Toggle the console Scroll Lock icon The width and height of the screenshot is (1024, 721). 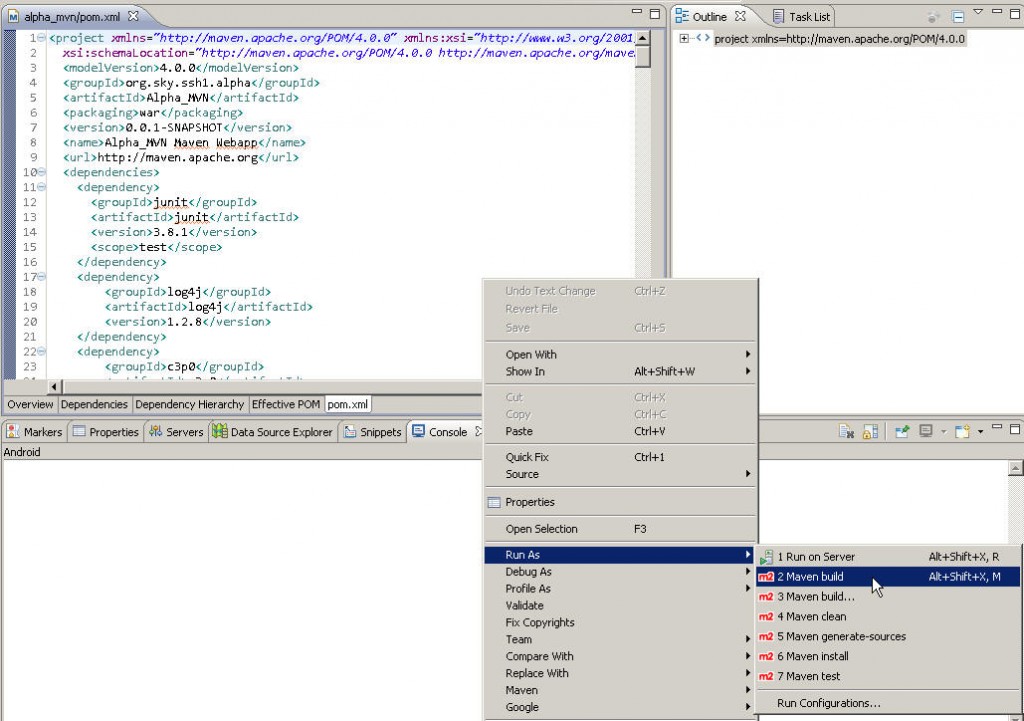pos(870,432)
